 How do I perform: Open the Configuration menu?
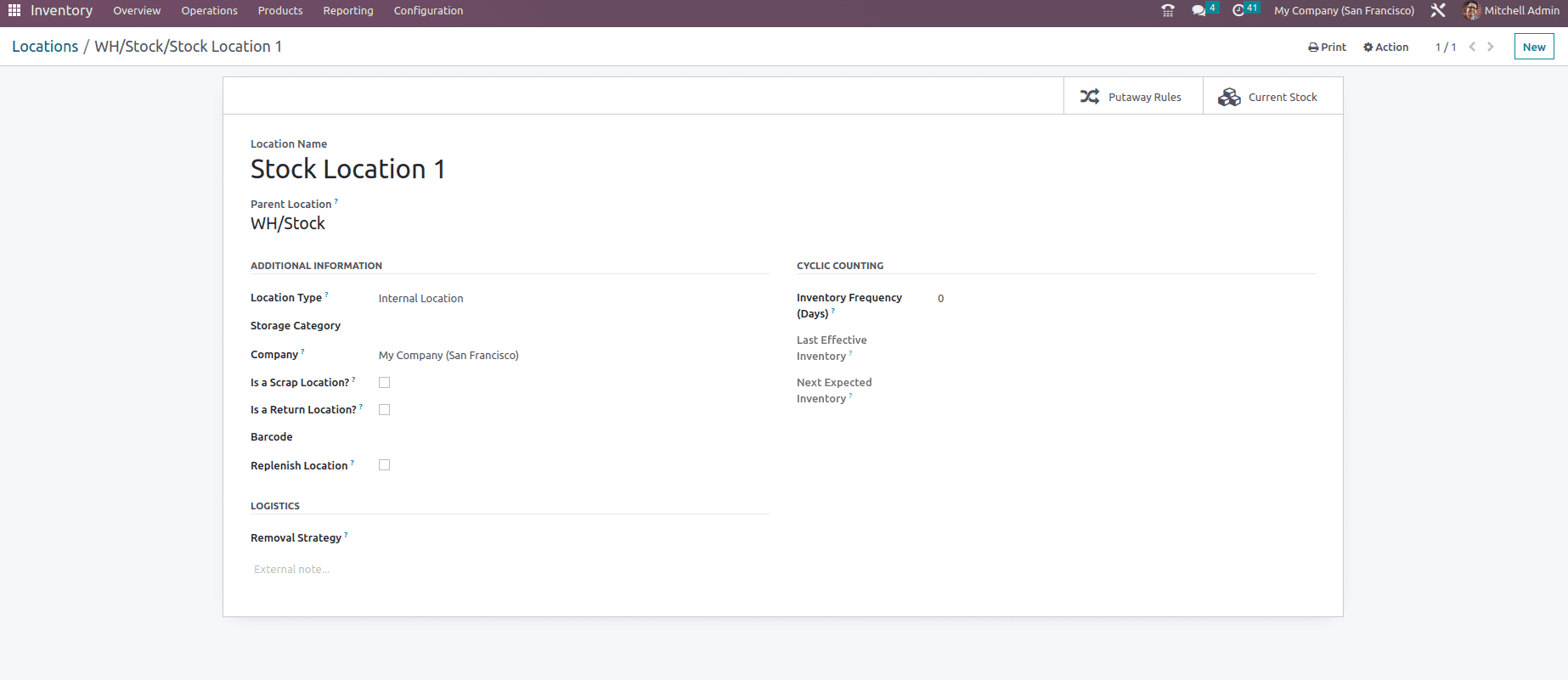tap(428, 10)
